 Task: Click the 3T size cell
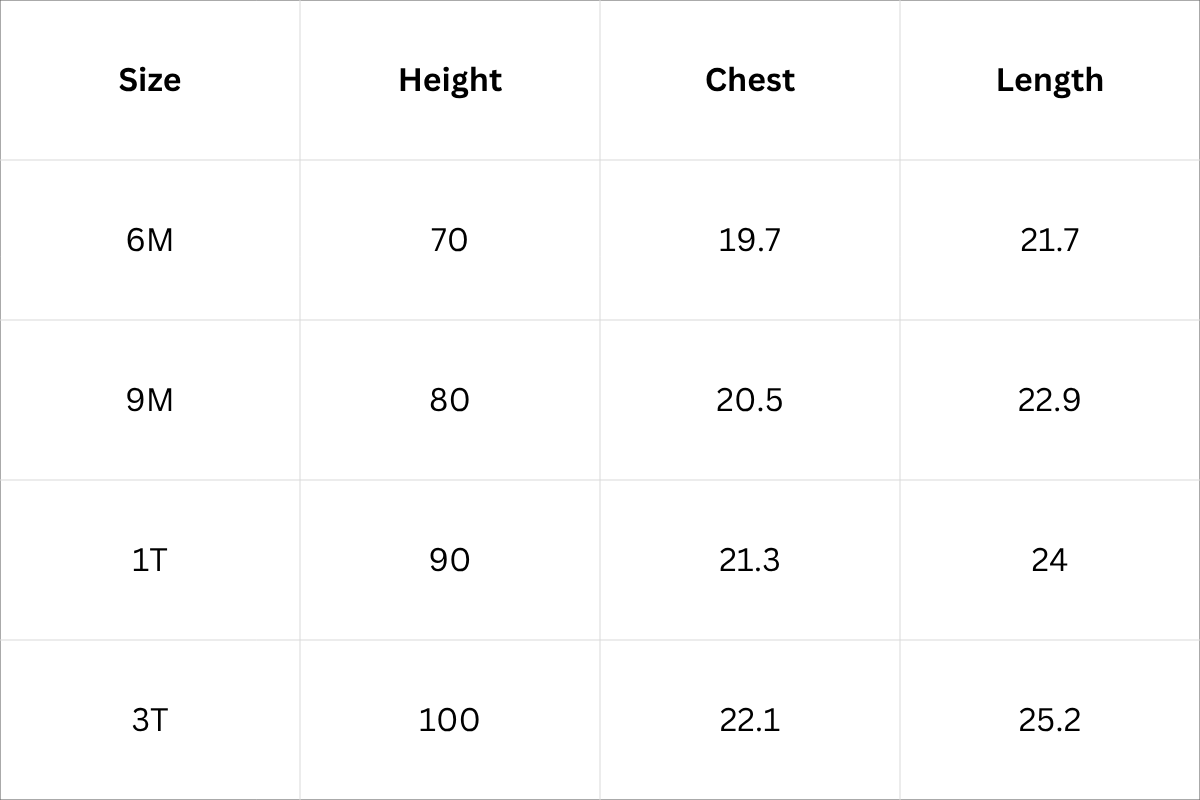tap(150, 720)
